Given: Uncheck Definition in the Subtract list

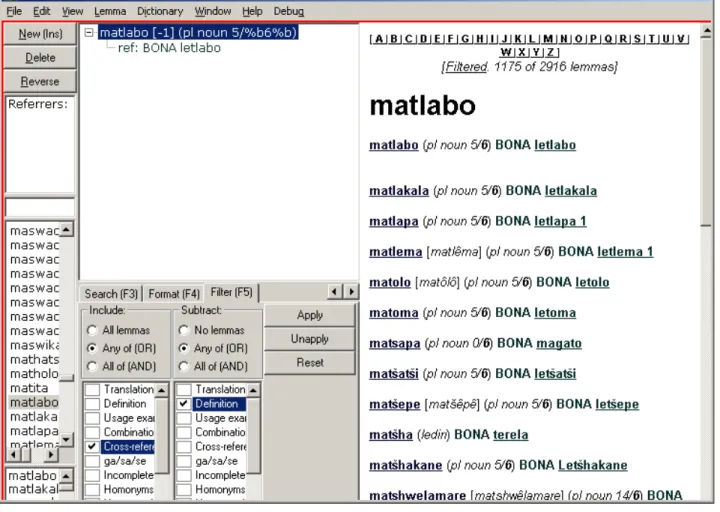Looking at the screenshot, I should tap(184, 404).
